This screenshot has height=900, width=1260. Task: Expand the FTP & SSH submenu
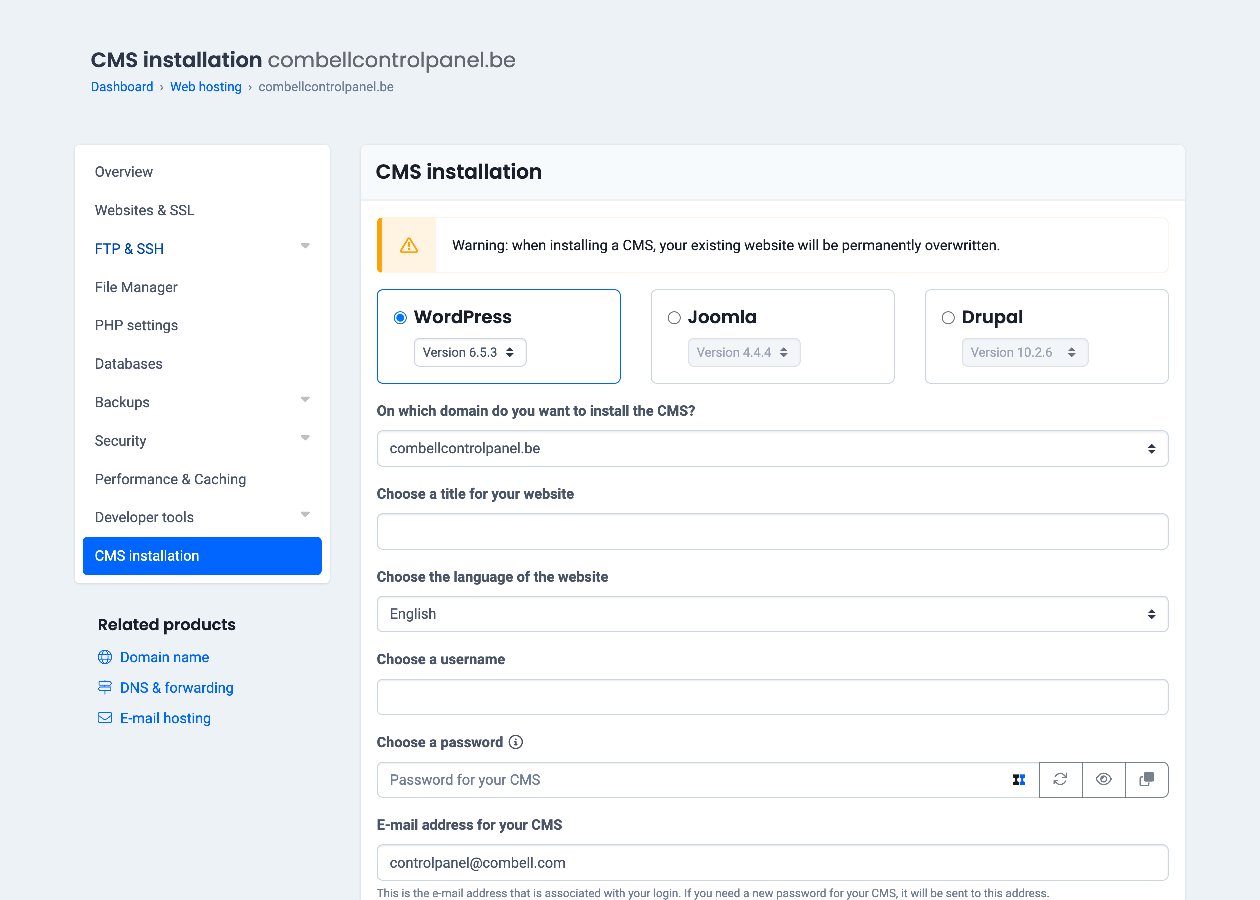pos(305,247)
